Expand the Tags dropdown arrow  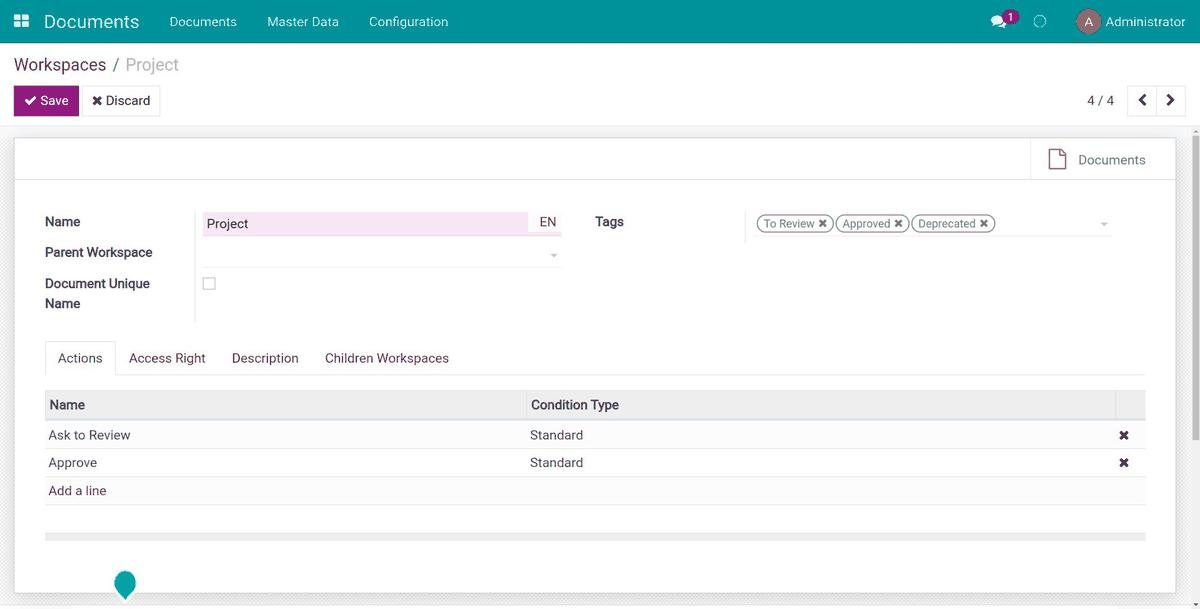(1104, 224)
